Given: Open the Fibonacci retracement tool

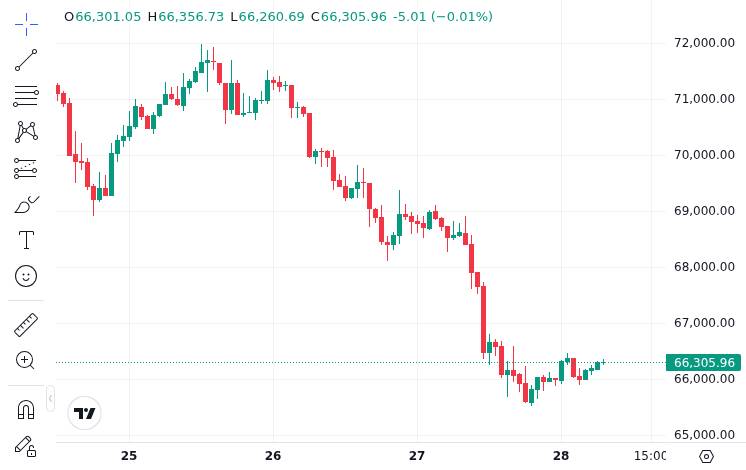Looking at the screenshot, I should click(x=26, y=96).
